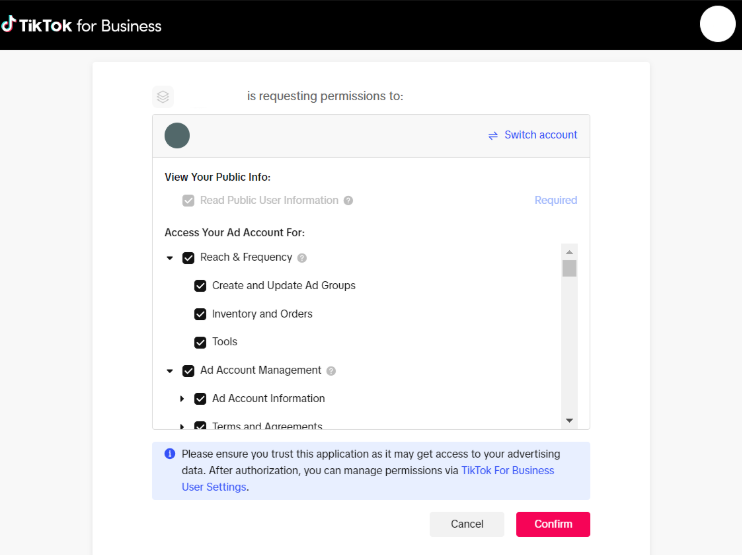Click help icon next to Read Public User Information
Image resolution: width=742 pixels, height=555 pixels.
coord(348,201)
